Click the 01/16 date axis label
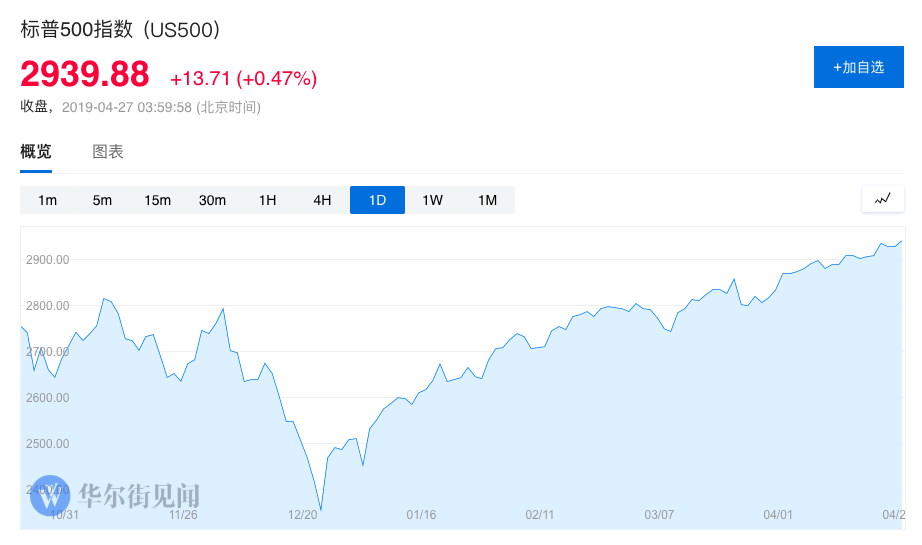 [x=421, y=515]
